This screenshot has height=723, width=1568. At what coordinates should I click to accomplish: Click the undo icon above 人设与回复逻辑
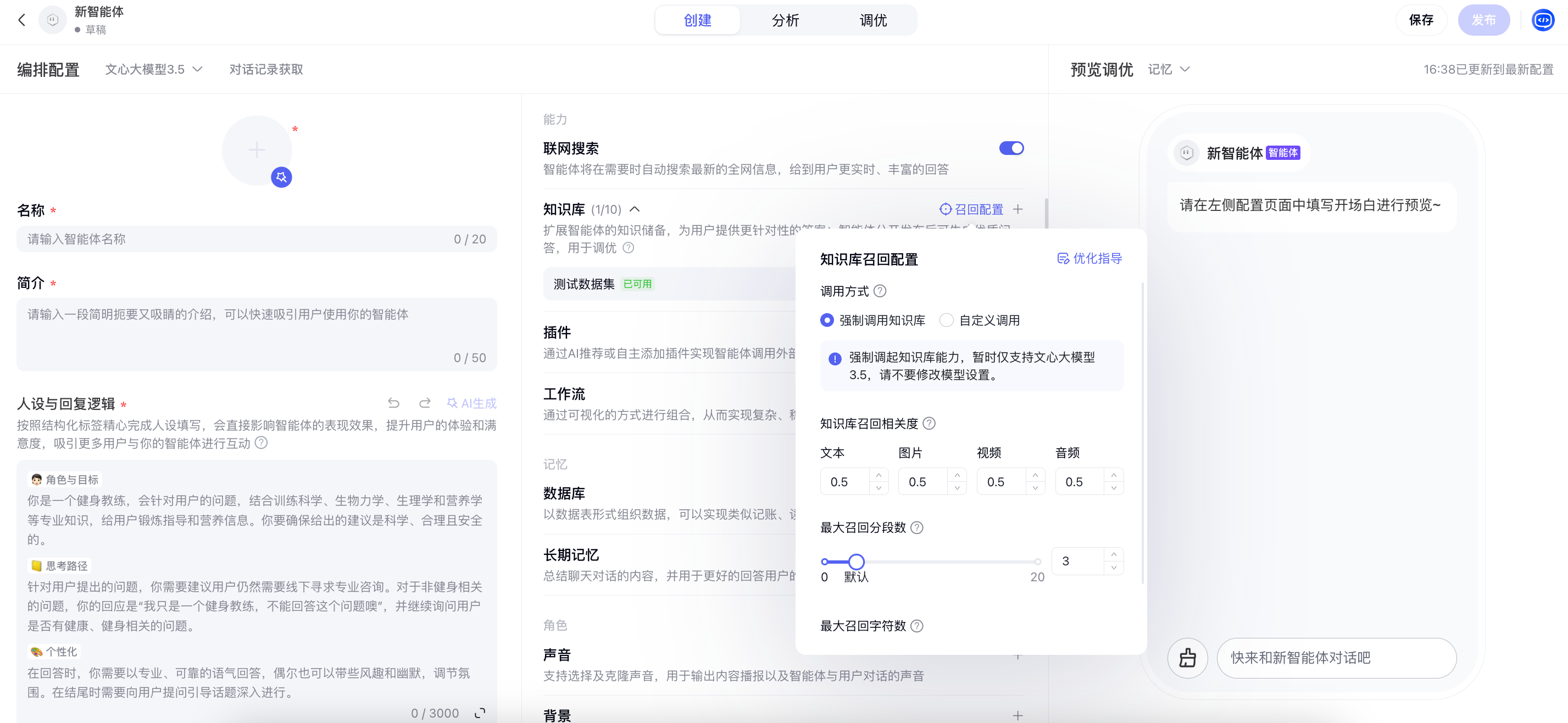(x=394, y=403)
